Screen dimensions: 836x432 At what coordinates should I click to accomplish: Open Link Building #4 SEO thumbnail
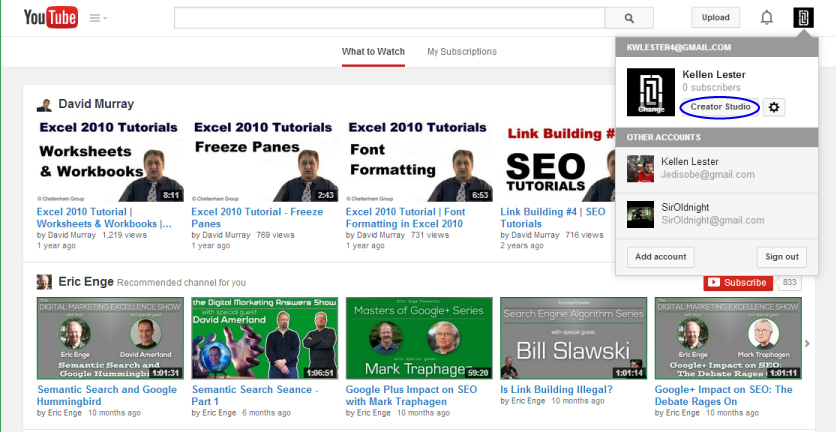pos(558,160)
